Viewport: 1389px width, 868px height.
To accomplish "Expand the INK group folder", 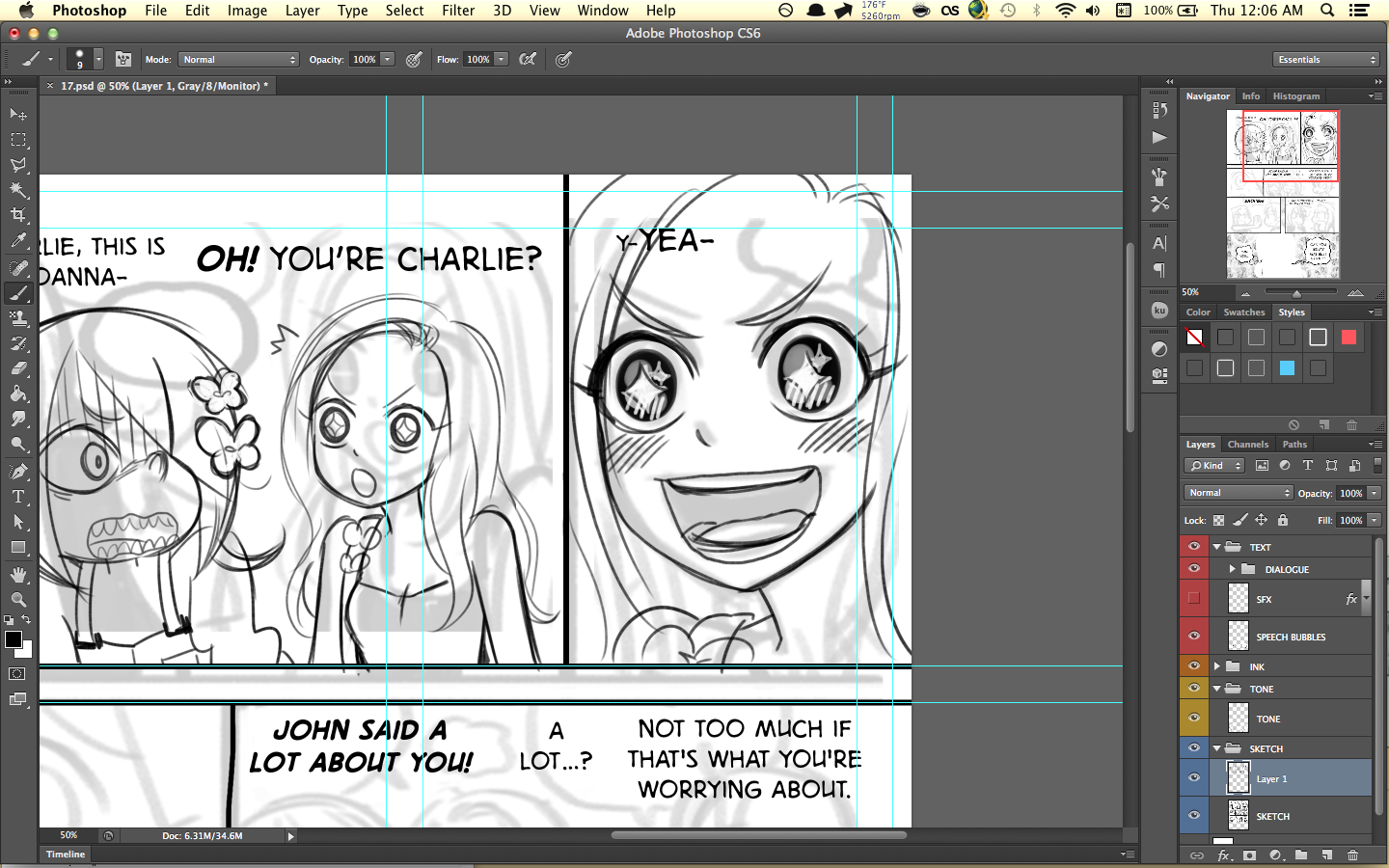I will [x=1217, y=666].
